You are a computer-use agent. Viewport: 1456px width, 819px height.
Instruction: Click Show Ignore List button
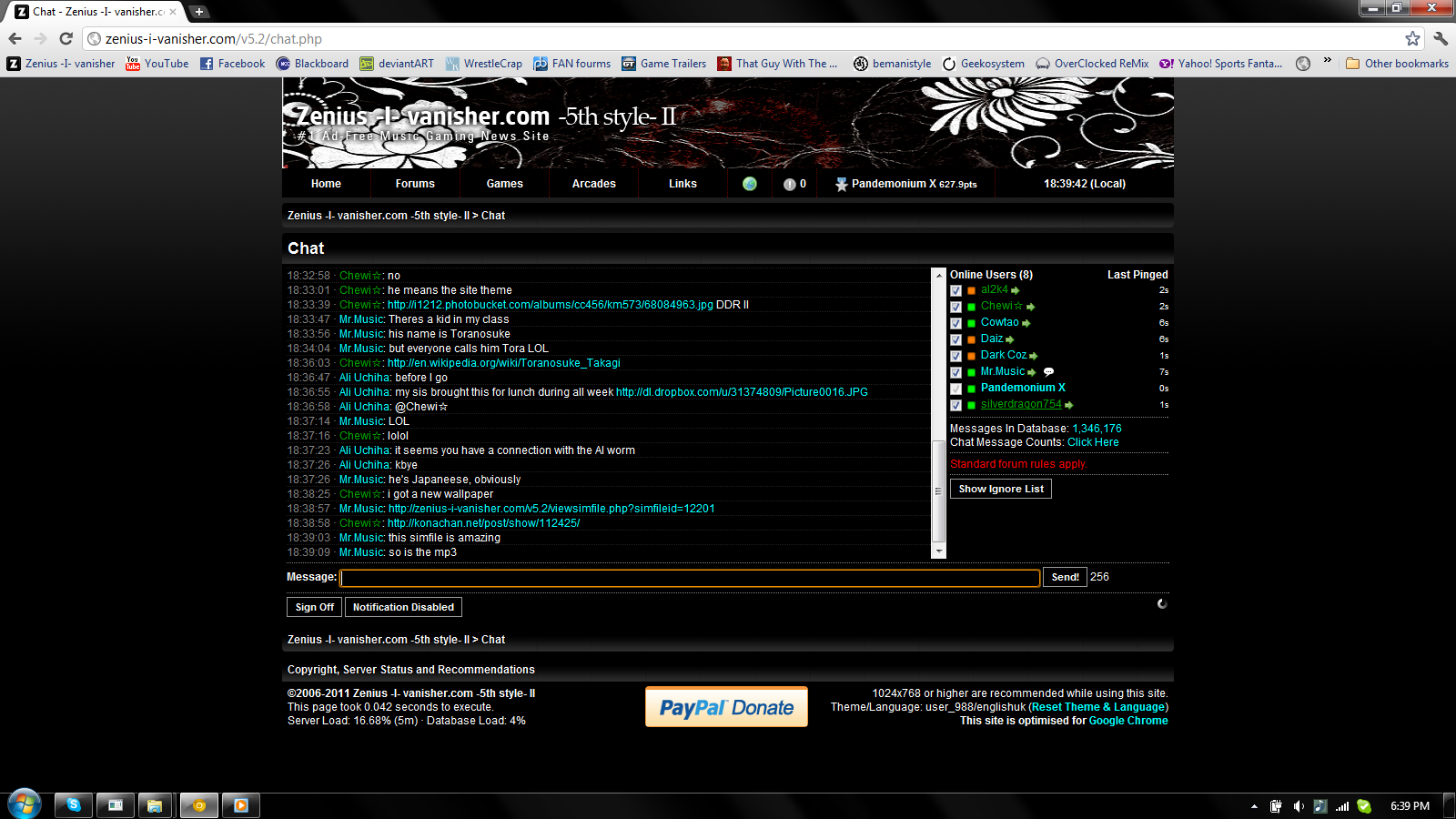tap(1001, 489)
